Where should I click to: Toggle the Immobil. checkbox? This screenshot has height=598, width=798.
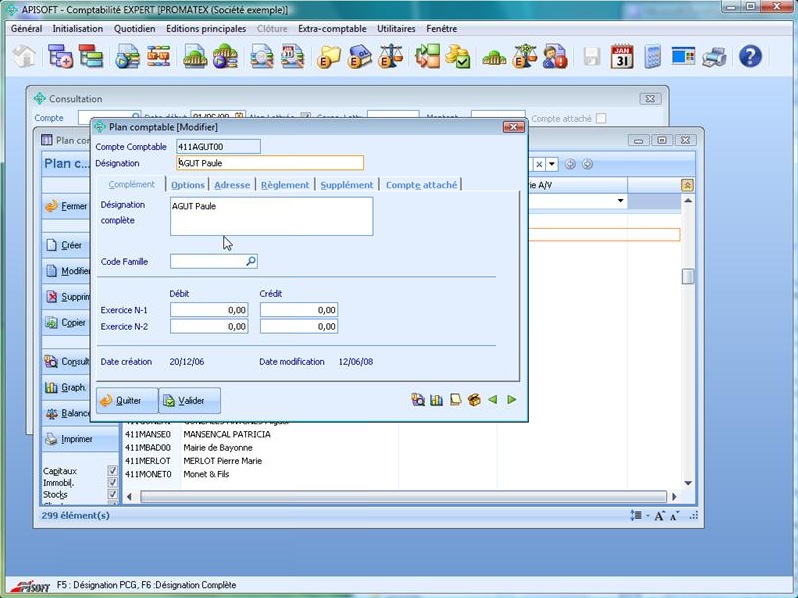point(112,482)
